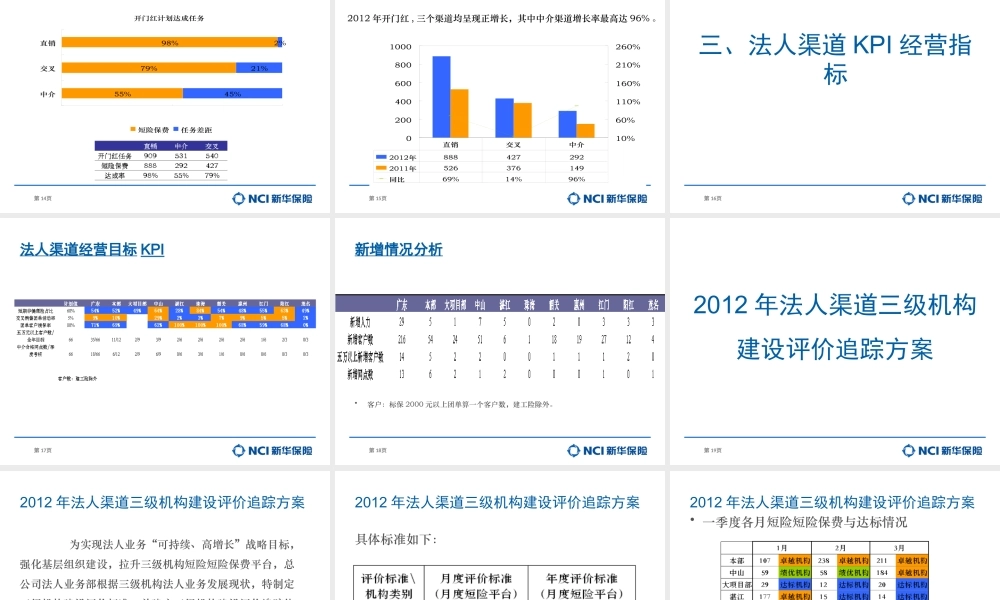Click the orange 短险保费 legend entry
This screenshot has height=600, width=1000.
(150, 129)
